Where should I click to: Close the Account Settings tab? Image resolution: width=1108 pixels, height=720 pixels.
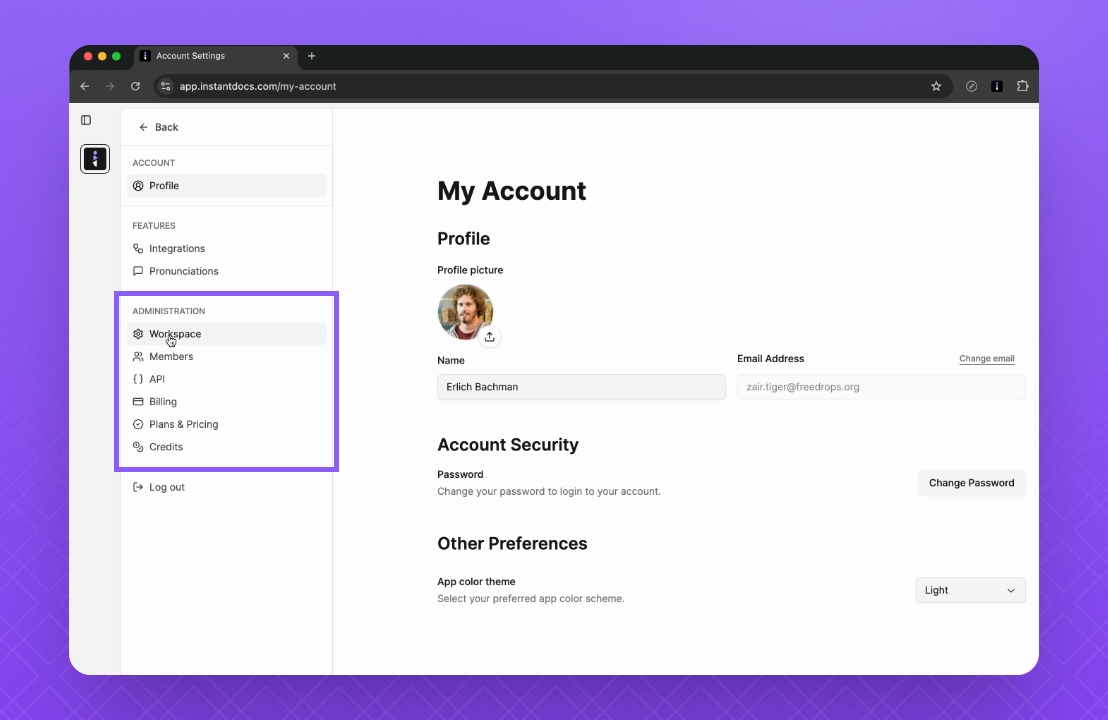(x=286, y=56)
